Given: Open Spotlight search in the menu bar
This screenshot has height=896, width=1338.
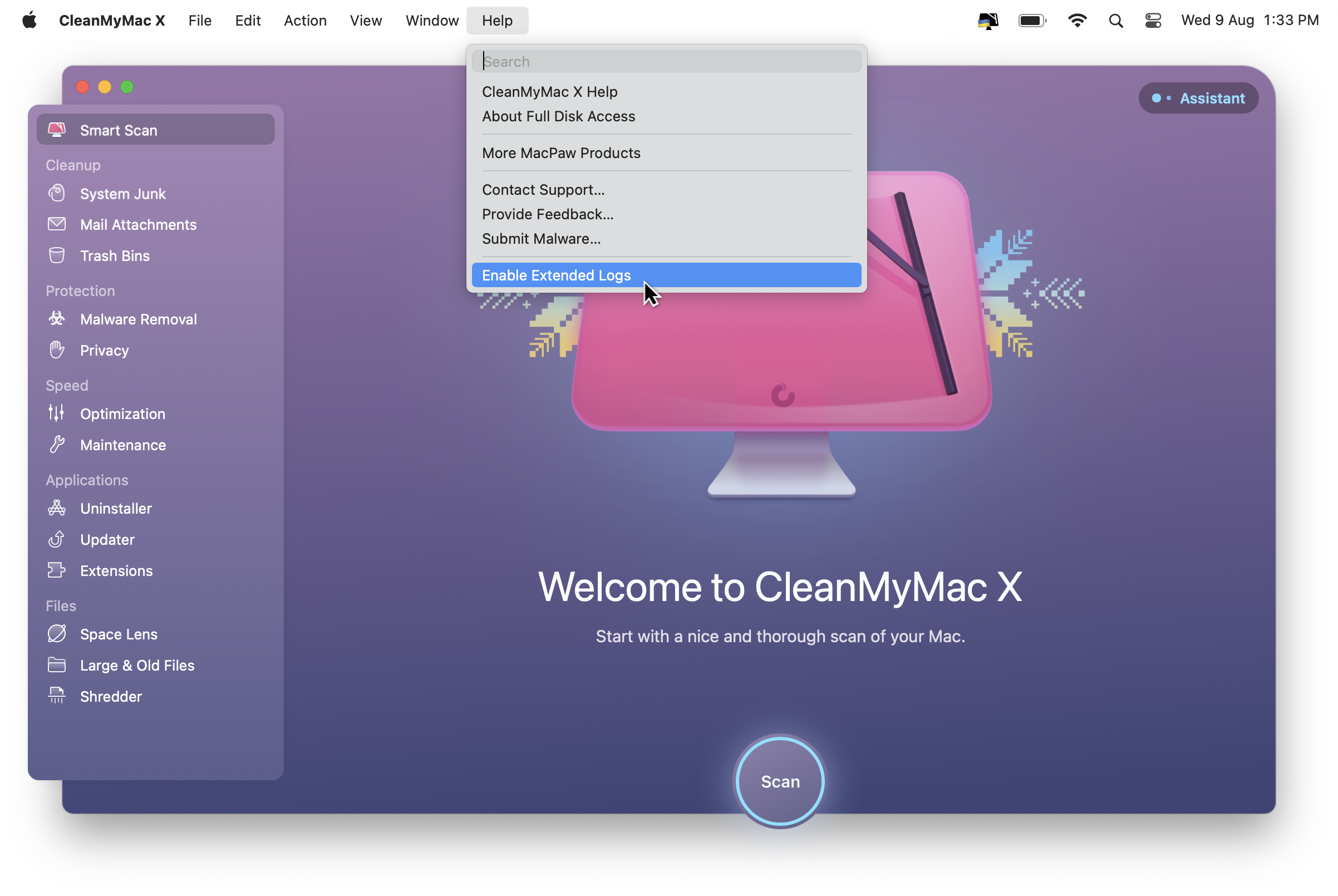Looking at the screenshot, I should tap(1116, 21).
